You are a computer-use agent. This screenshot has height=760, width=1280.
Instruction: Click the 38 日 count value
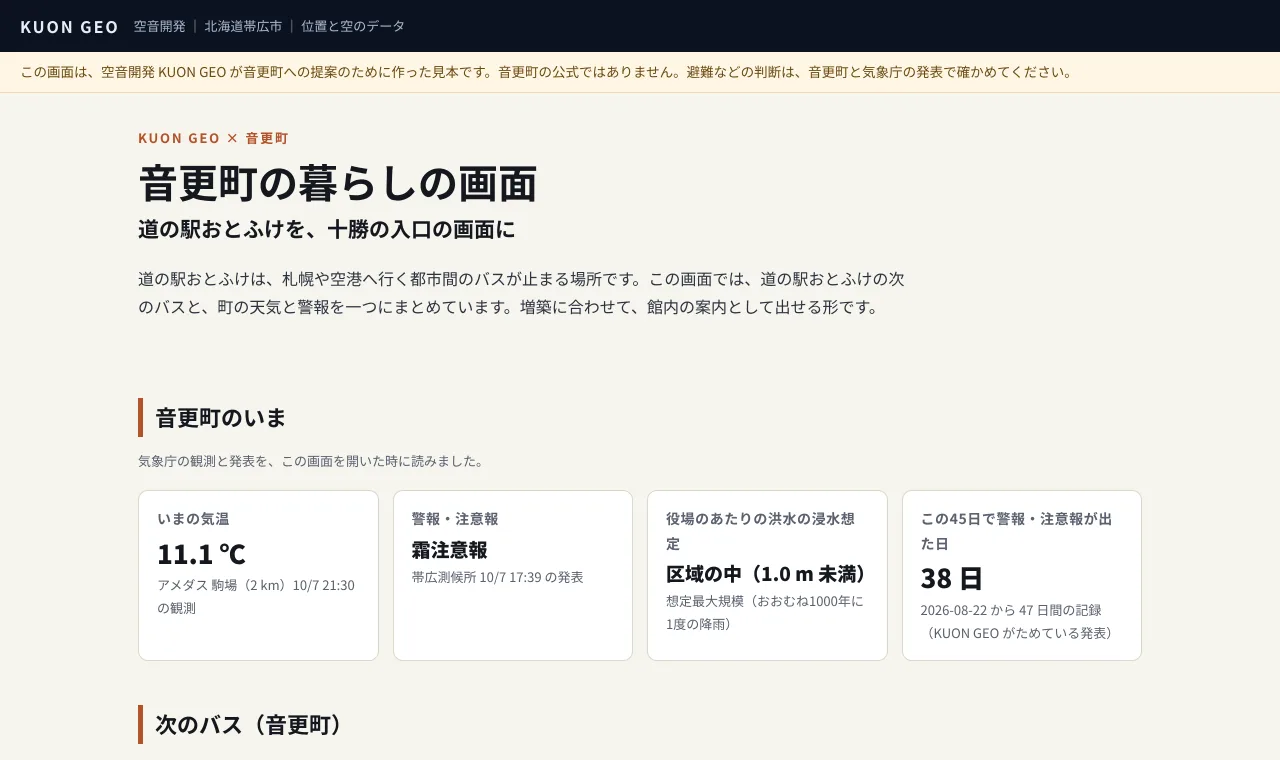[952, 578]
